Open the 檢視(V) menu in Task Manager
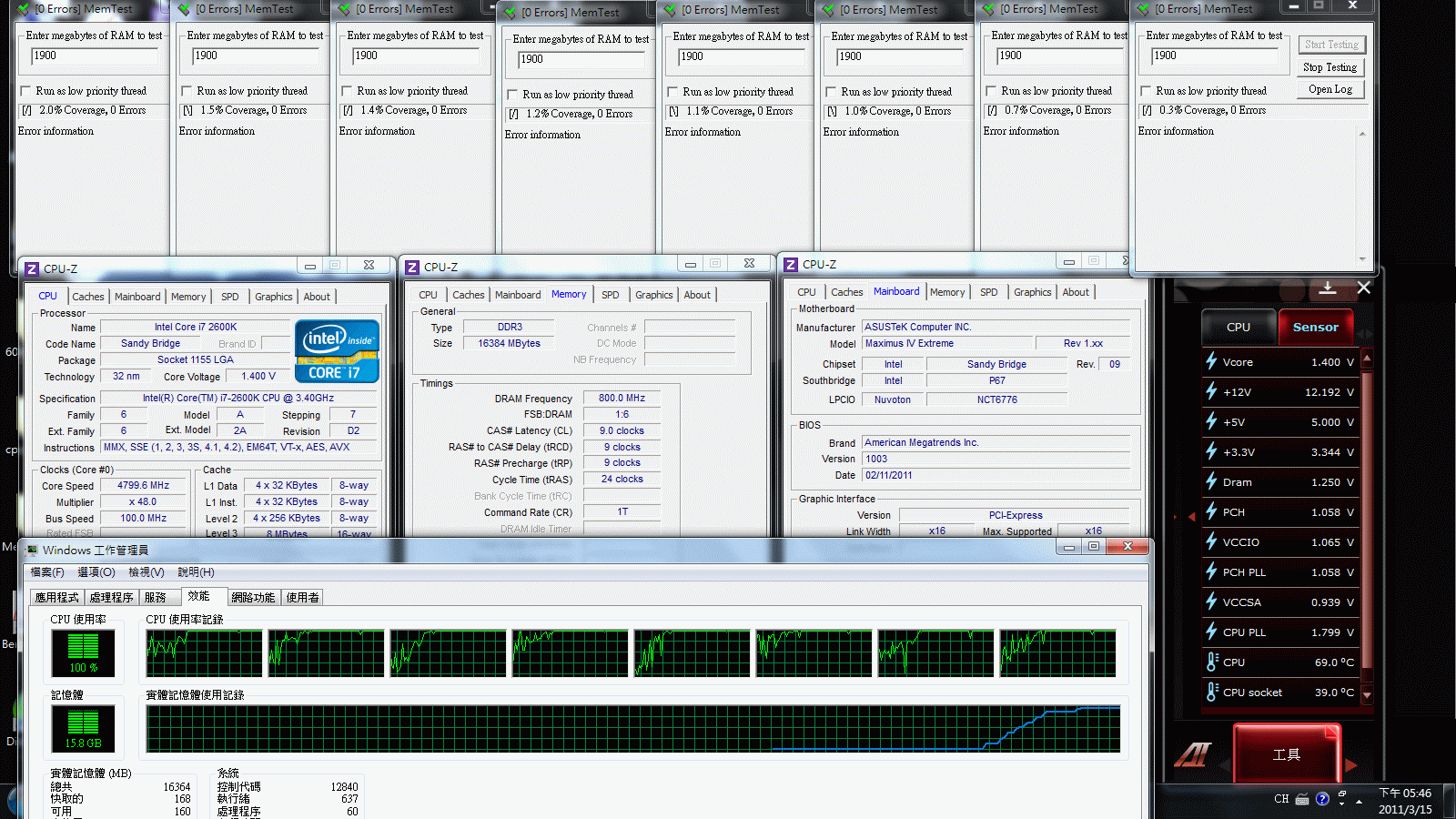The width and height of the screenshot is (1456, 819). coord(147,572)
